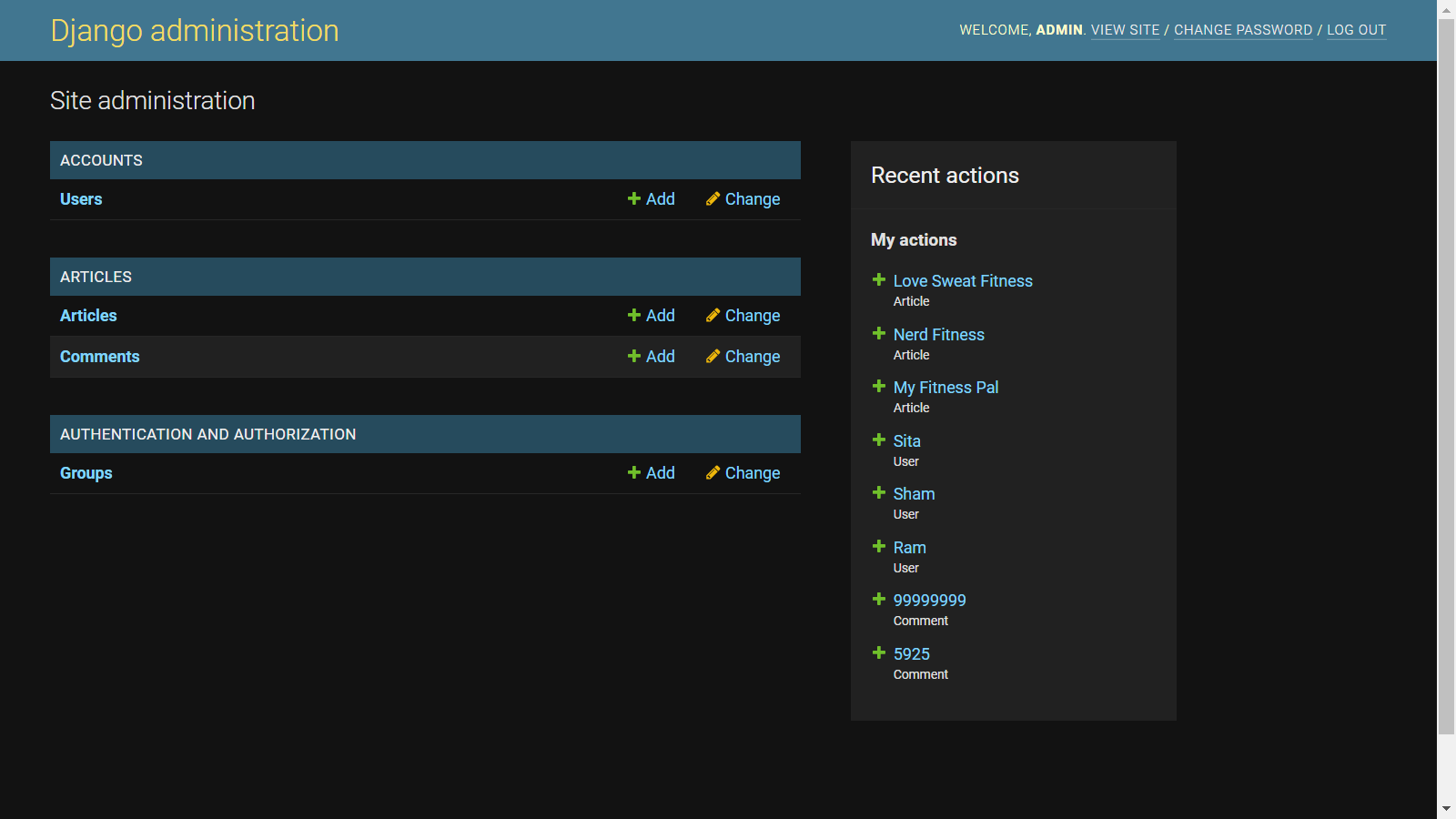Open comment 99999999 from recent actions

(x=929, y=600)
